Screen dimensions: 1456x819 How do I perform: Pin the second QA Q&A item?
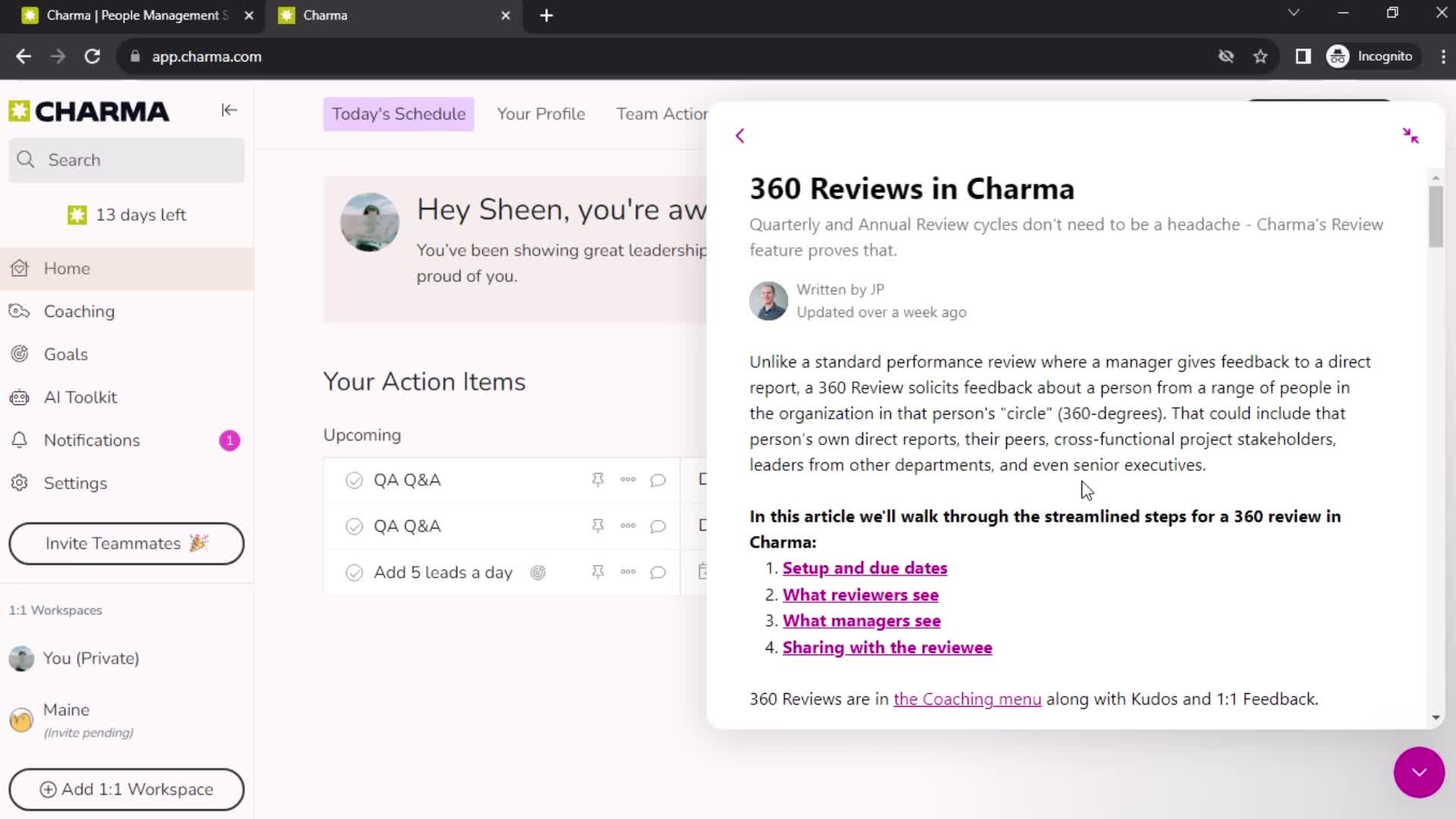pyautogui.click(x=598, y=526)
